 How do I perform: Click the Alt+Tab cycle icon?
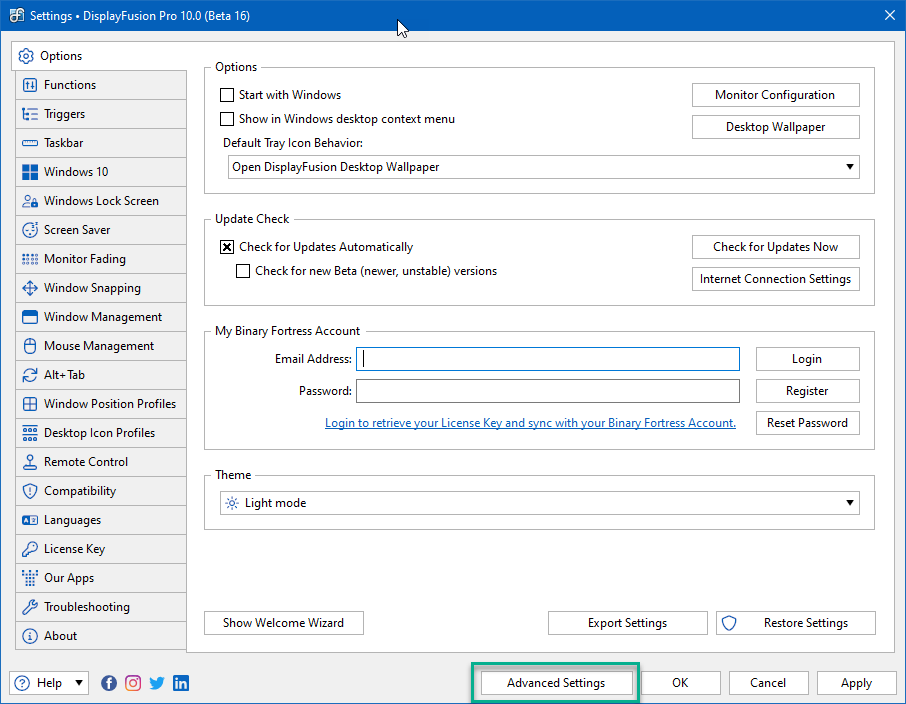click(x=29, y=375)
